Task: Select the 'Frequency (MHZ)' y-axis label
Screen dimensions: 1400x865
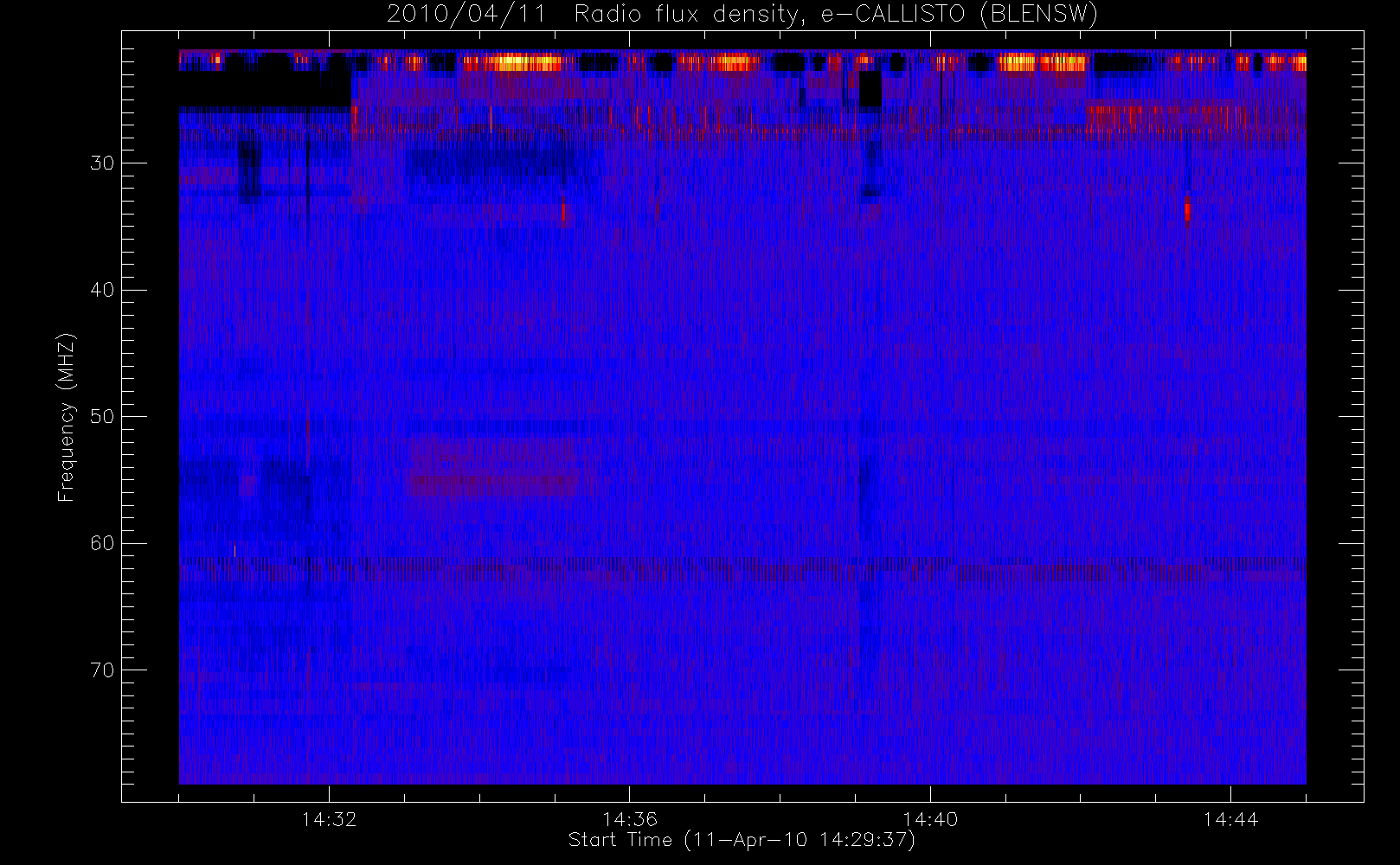Action: click(66, 417)
